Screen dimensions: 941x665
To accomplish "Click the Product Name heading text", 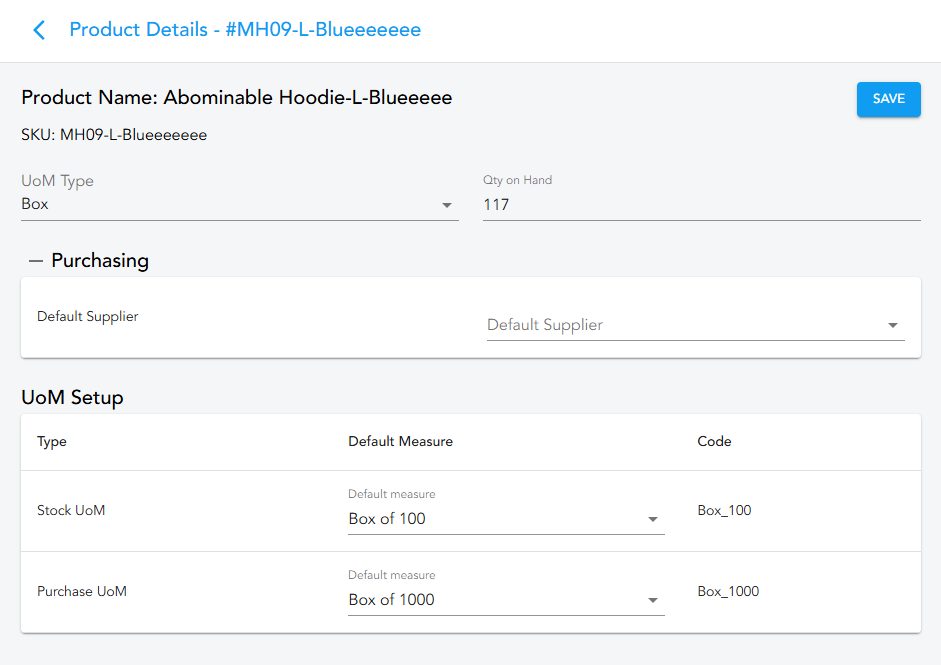I will 237,98.
